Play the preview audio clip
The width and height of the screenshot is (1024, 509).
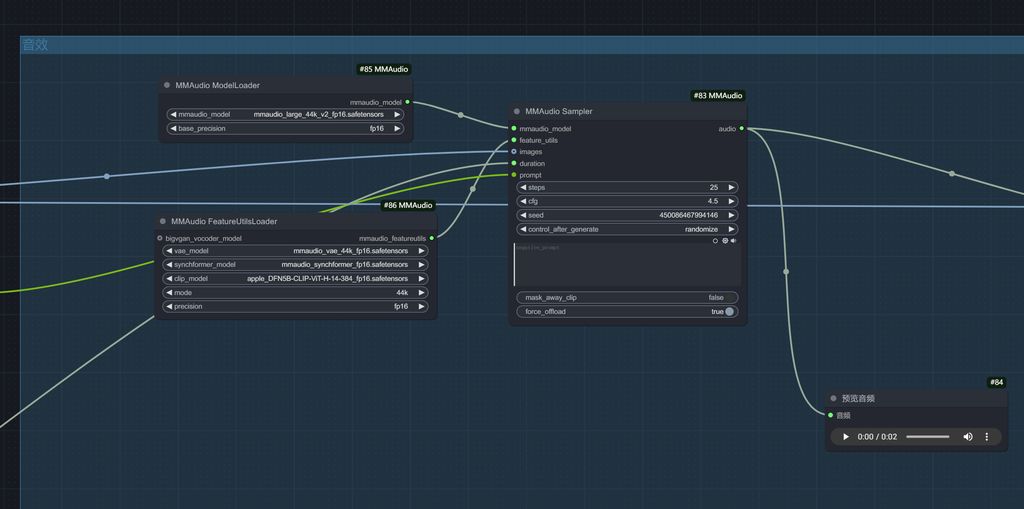tap(846, 437)
